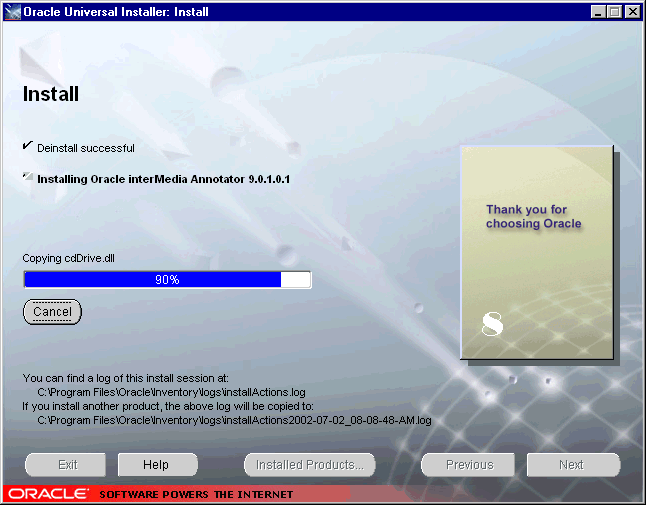Click the installActions2002-07-02_08-08-48-AM.log path
Screen dimensions: 646x505
[234, 420]
